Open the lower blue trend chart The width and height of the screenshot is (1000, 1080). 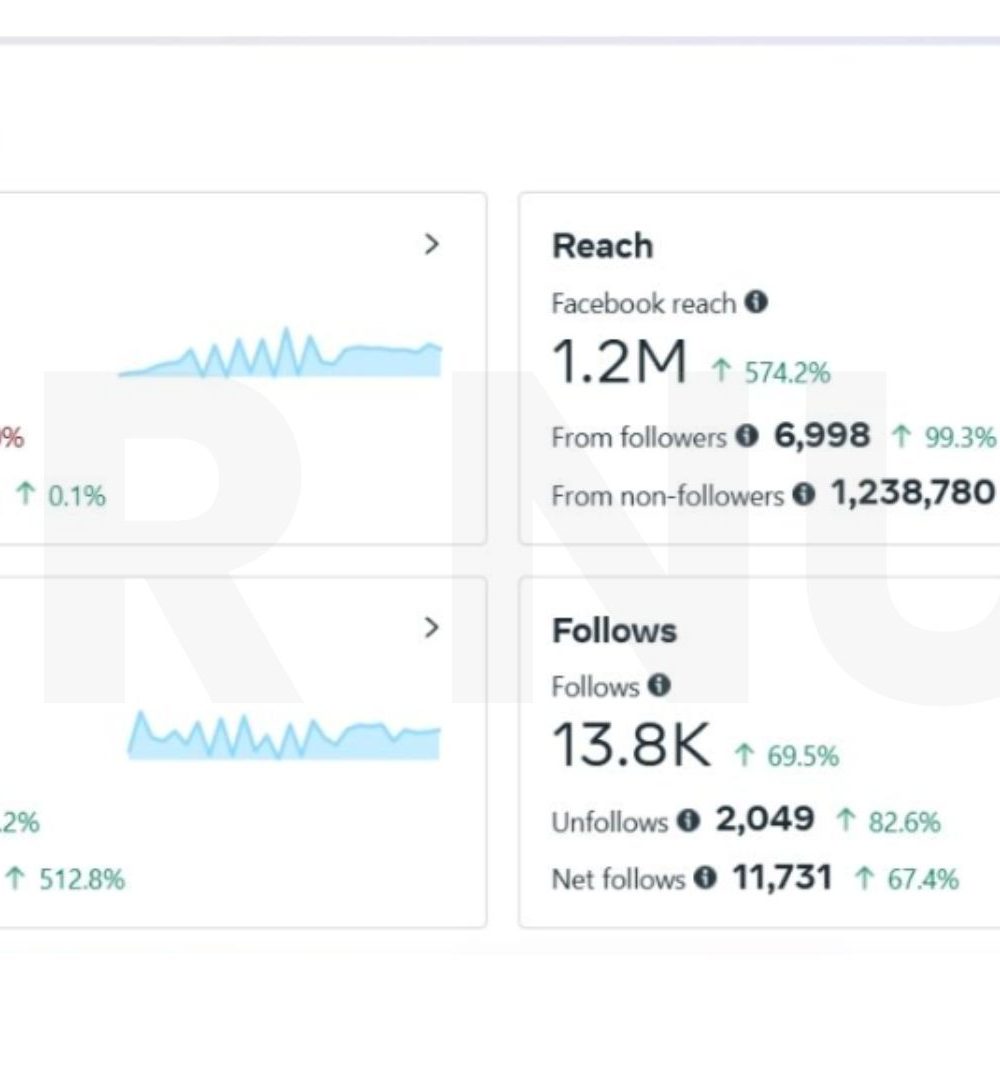[x=284, y=736]
